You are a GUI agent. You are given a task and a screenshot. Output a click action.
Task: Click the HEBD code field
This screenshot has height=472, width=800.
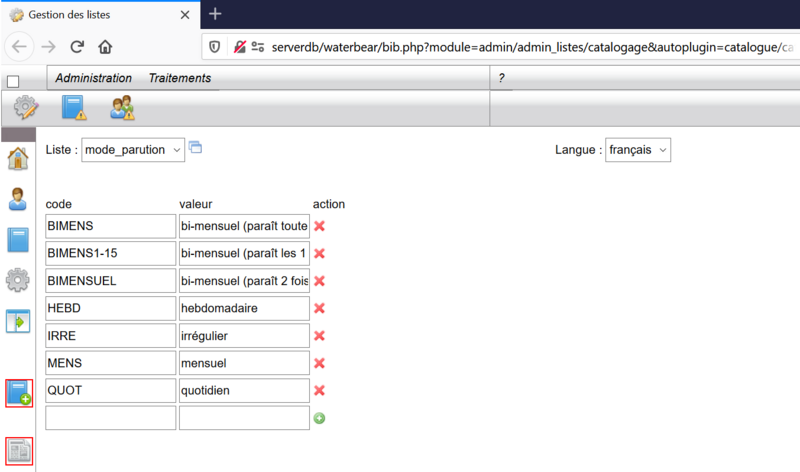point(111,308)
